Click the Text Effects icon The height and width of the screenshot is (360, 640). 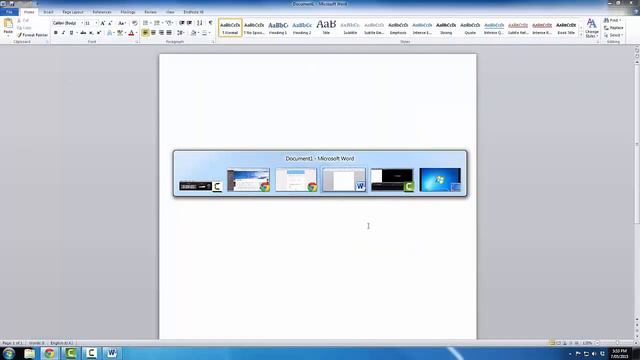coord(110,33)
